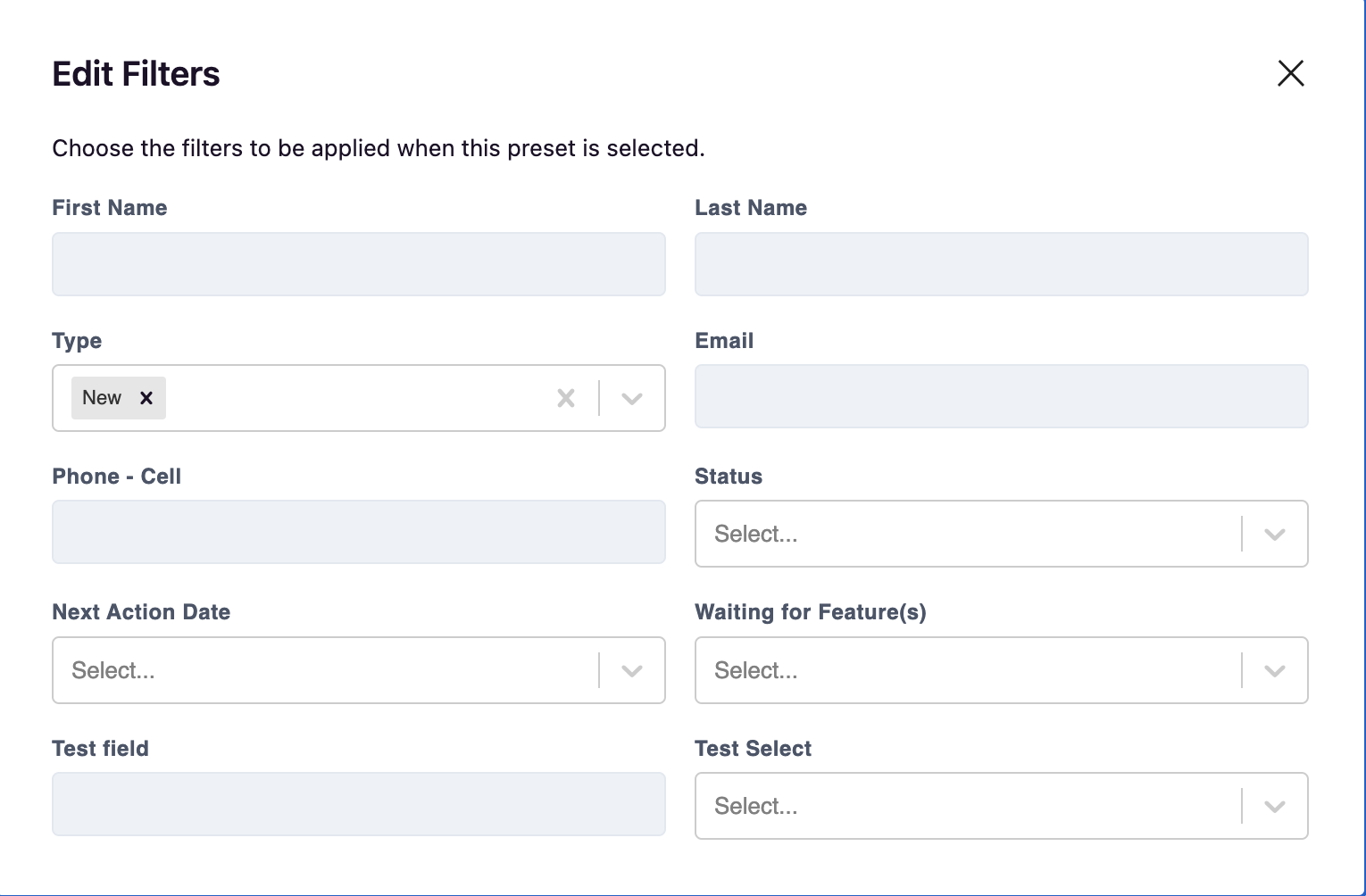Click the Phone - Cell input field
The width and height of the screenshot is (1366, 896).
[x=357, y=531]
